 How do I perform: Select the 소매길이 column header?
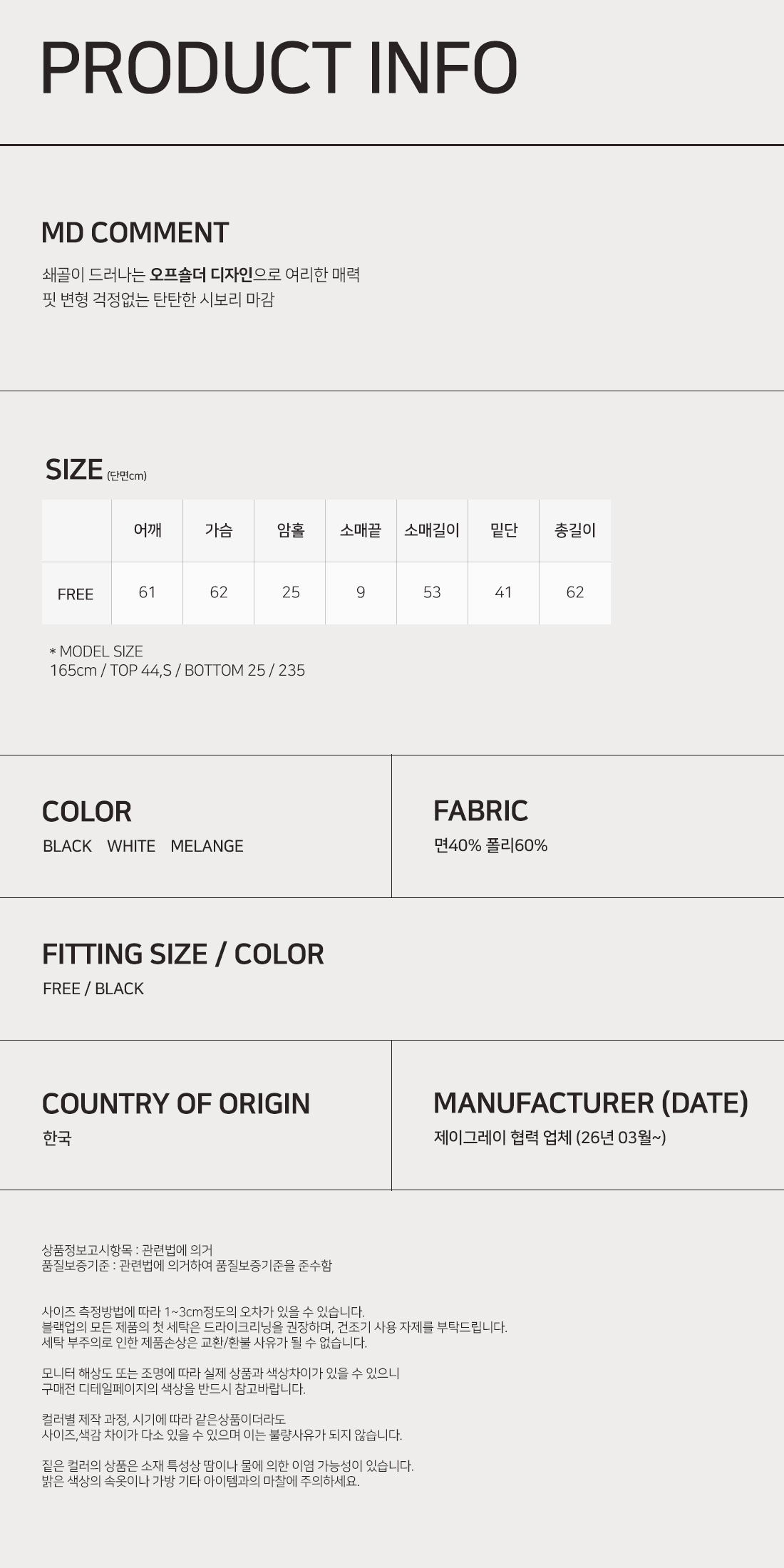(432, 530)
